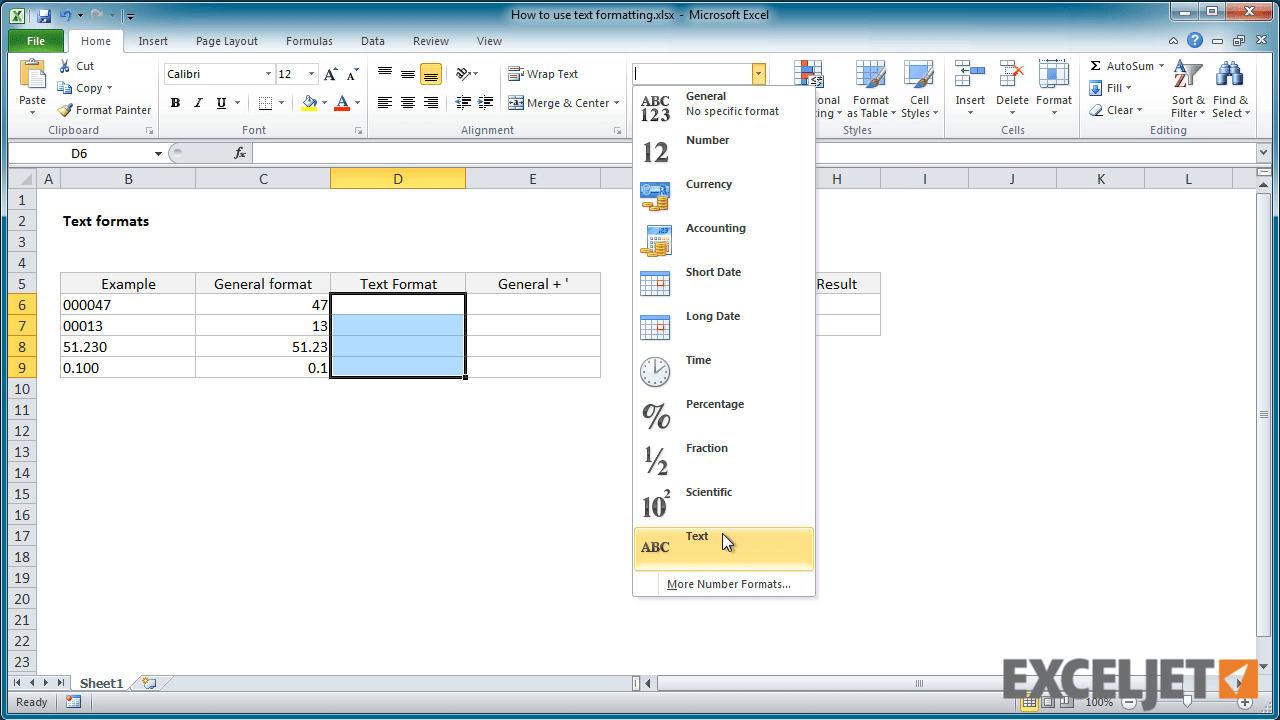The height and width of the screenshot is (720, 1280).
Task: Toggle bold formatting
Action: pos(175,102)
